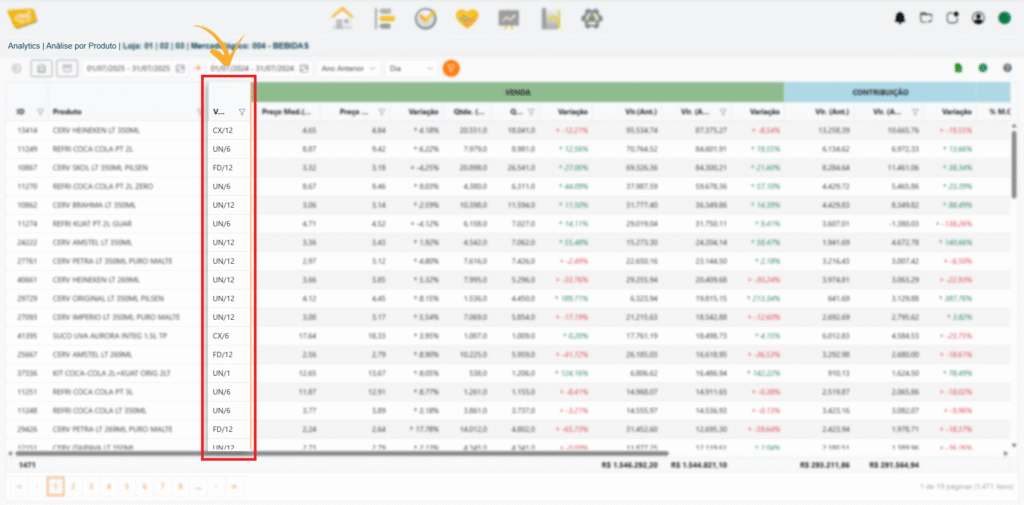Go to page 8
Viewport: 1024px width, 505px height.
pos(180,486)
